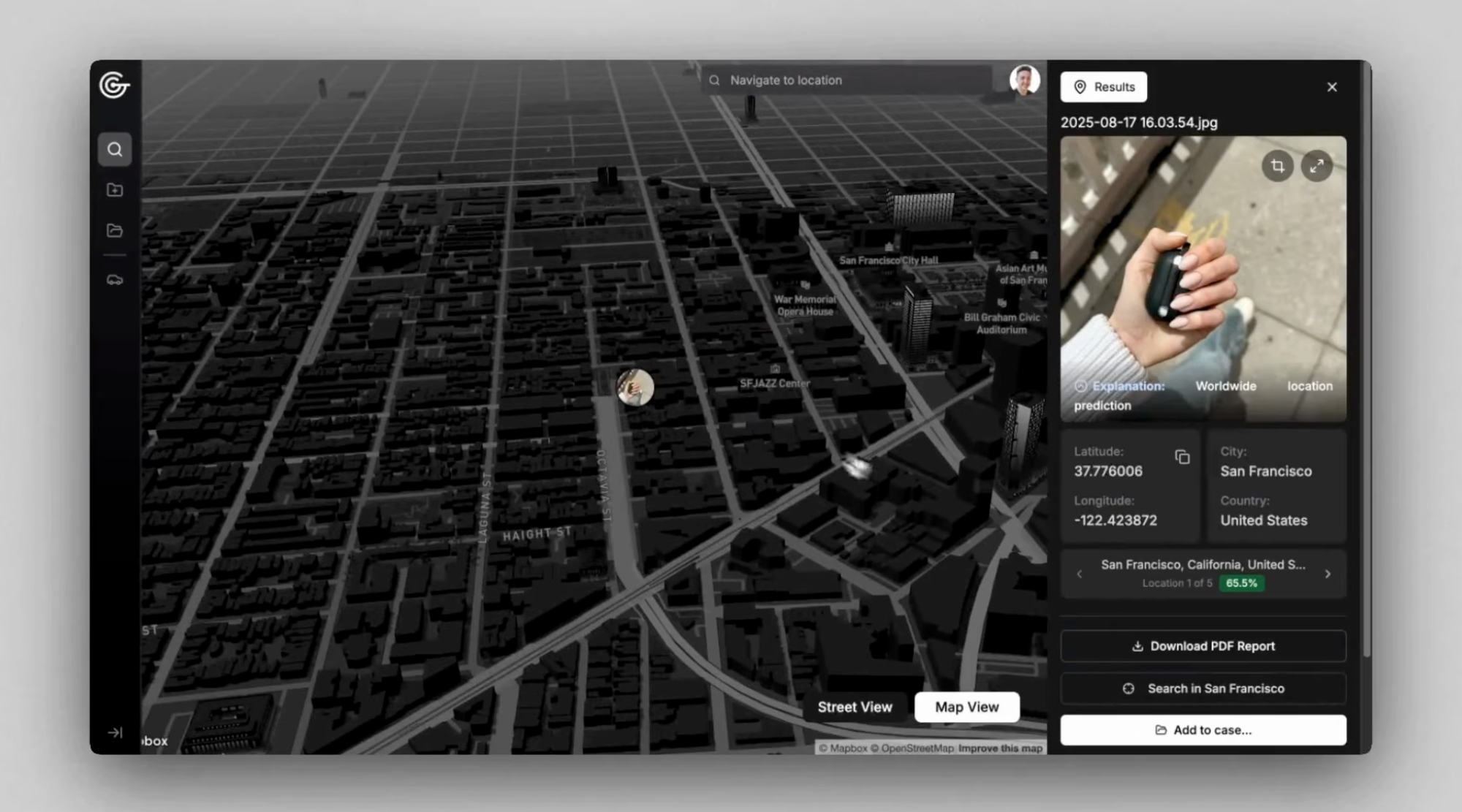1462x812 pixels.
Task: Download the PDF report
Action: (x=1202, y=646)
